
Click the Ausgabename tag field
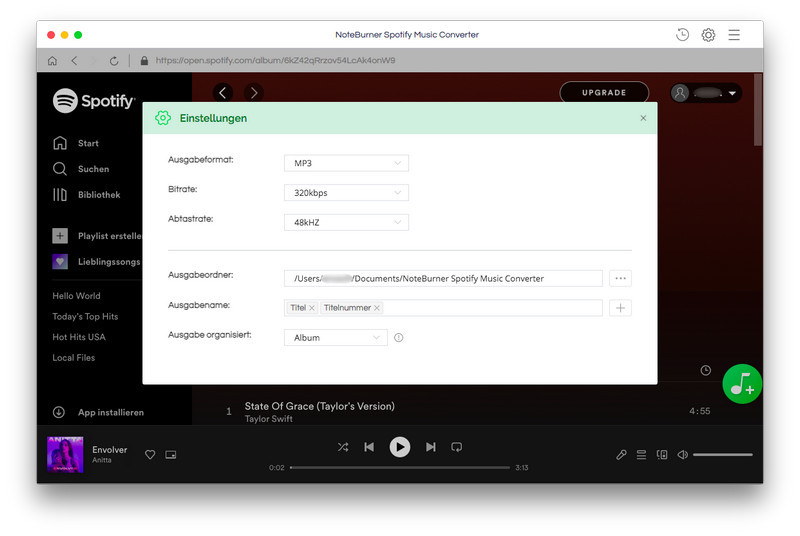443,308
